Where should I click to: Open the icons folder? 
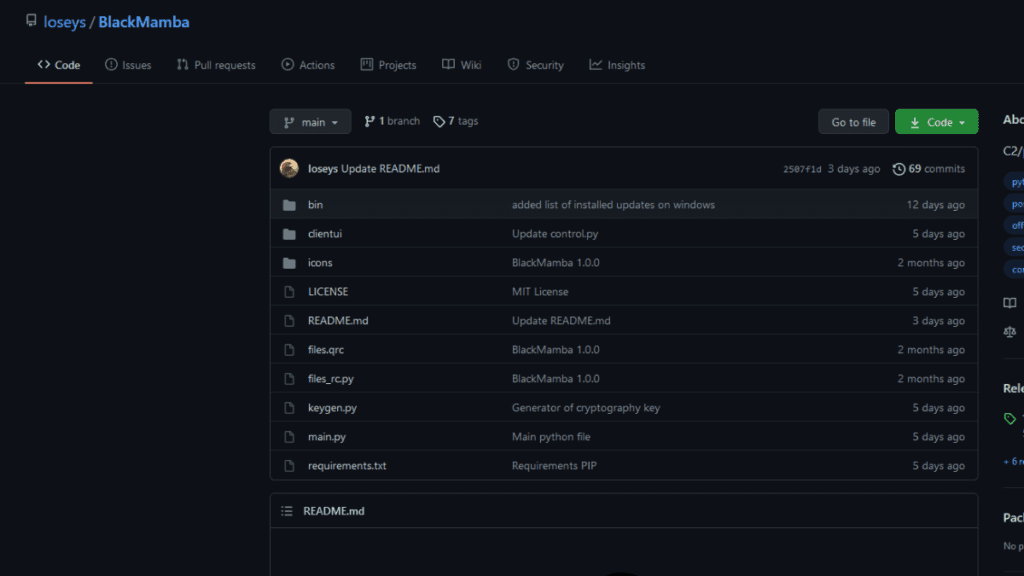click(320, 263)
